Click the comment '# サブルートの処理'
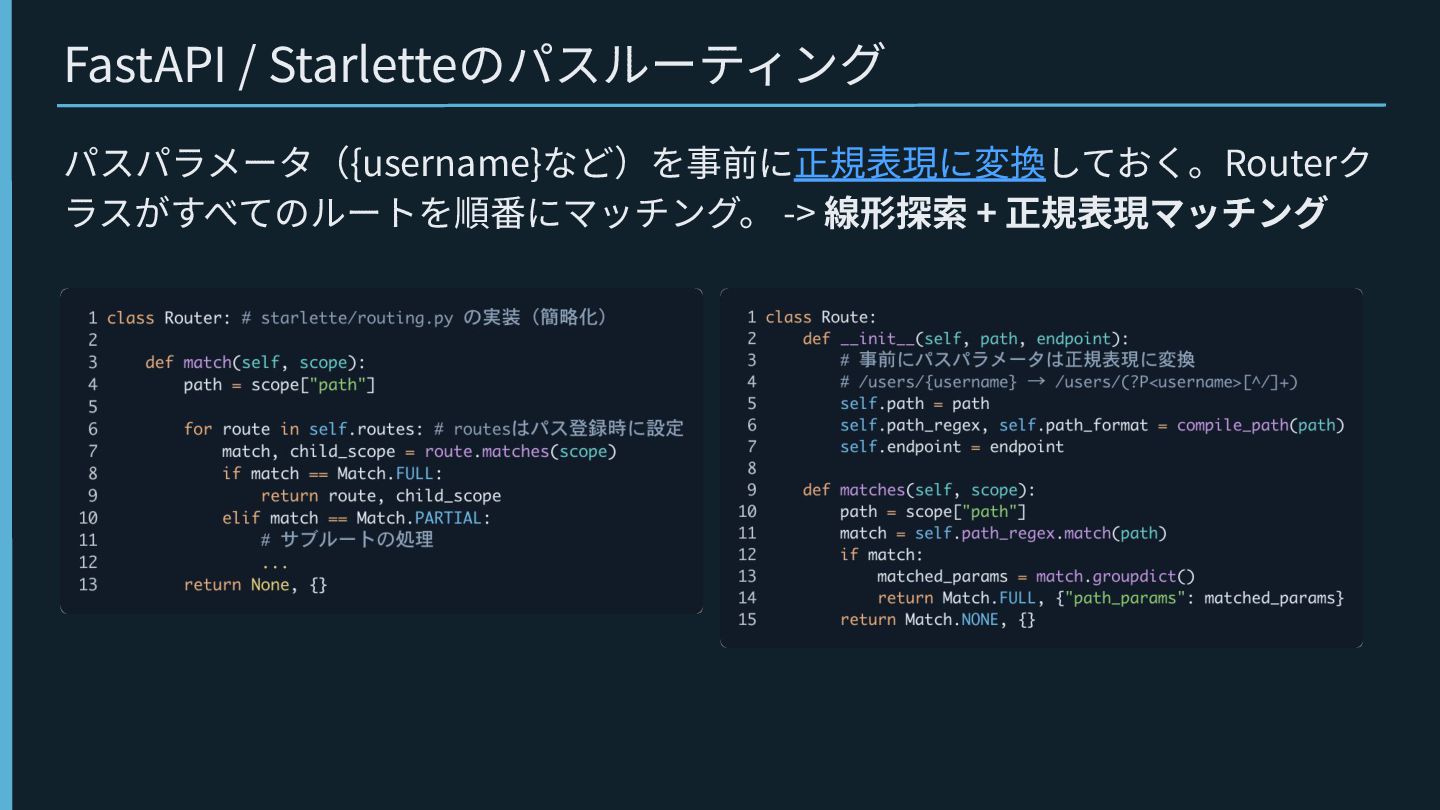This screenshot has width=1440, height=810. [x=346, y=540]
